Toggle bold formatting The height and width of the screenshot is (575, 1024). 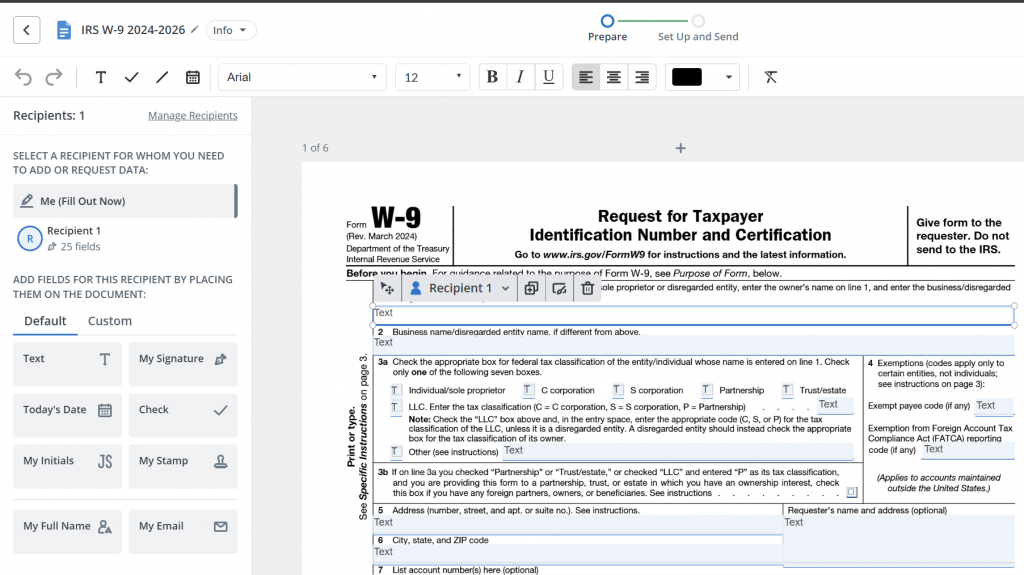click(491, 77)
